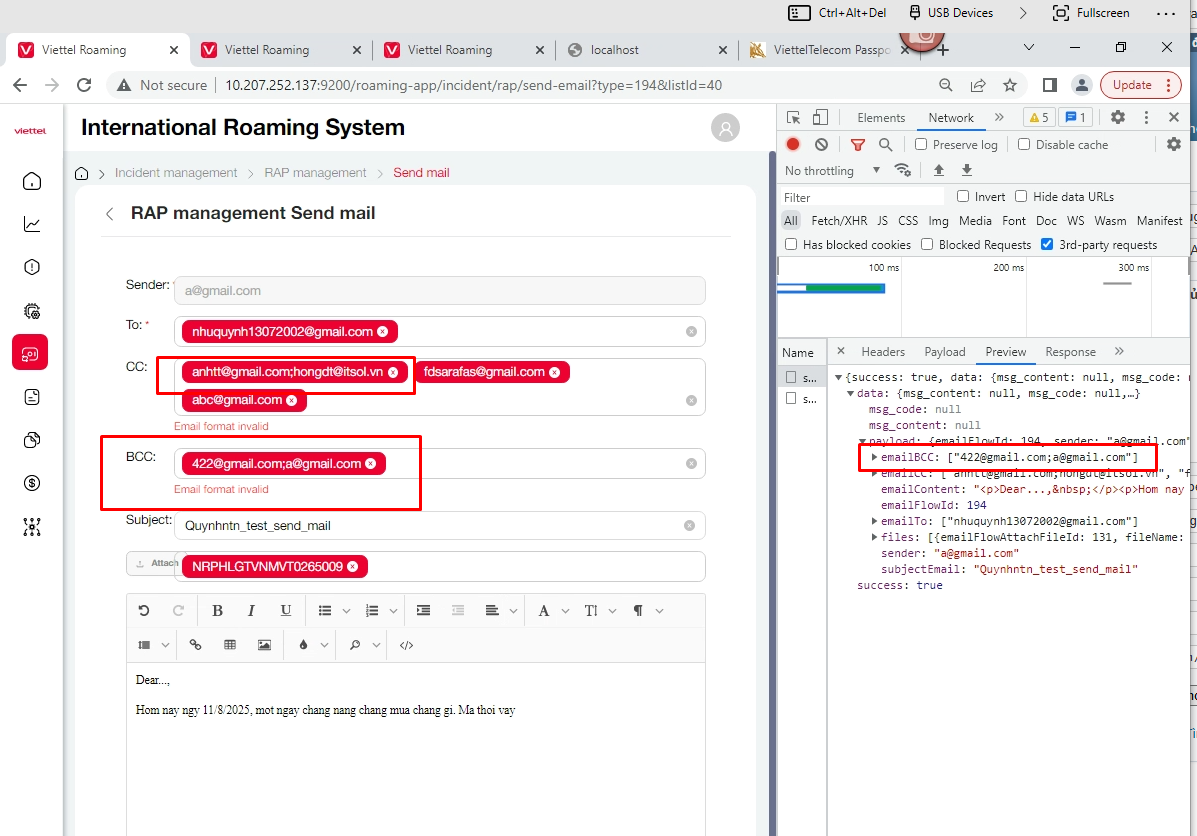Go back using the RAP management arrow
This screenshot has height=836, width=1197.
[110, 214]
